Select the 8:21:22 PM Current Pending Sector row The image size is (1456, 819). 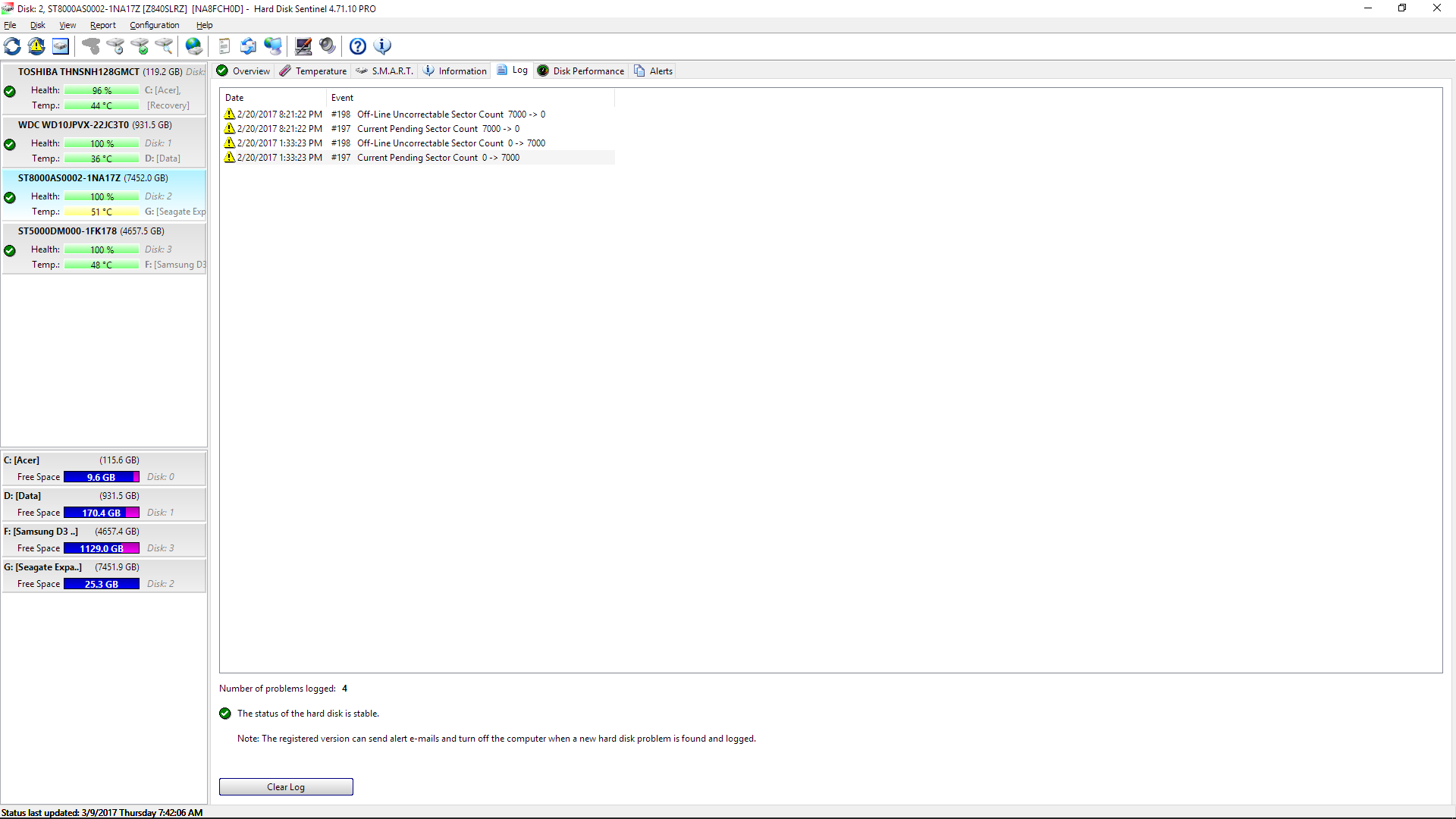pos(419,129)
